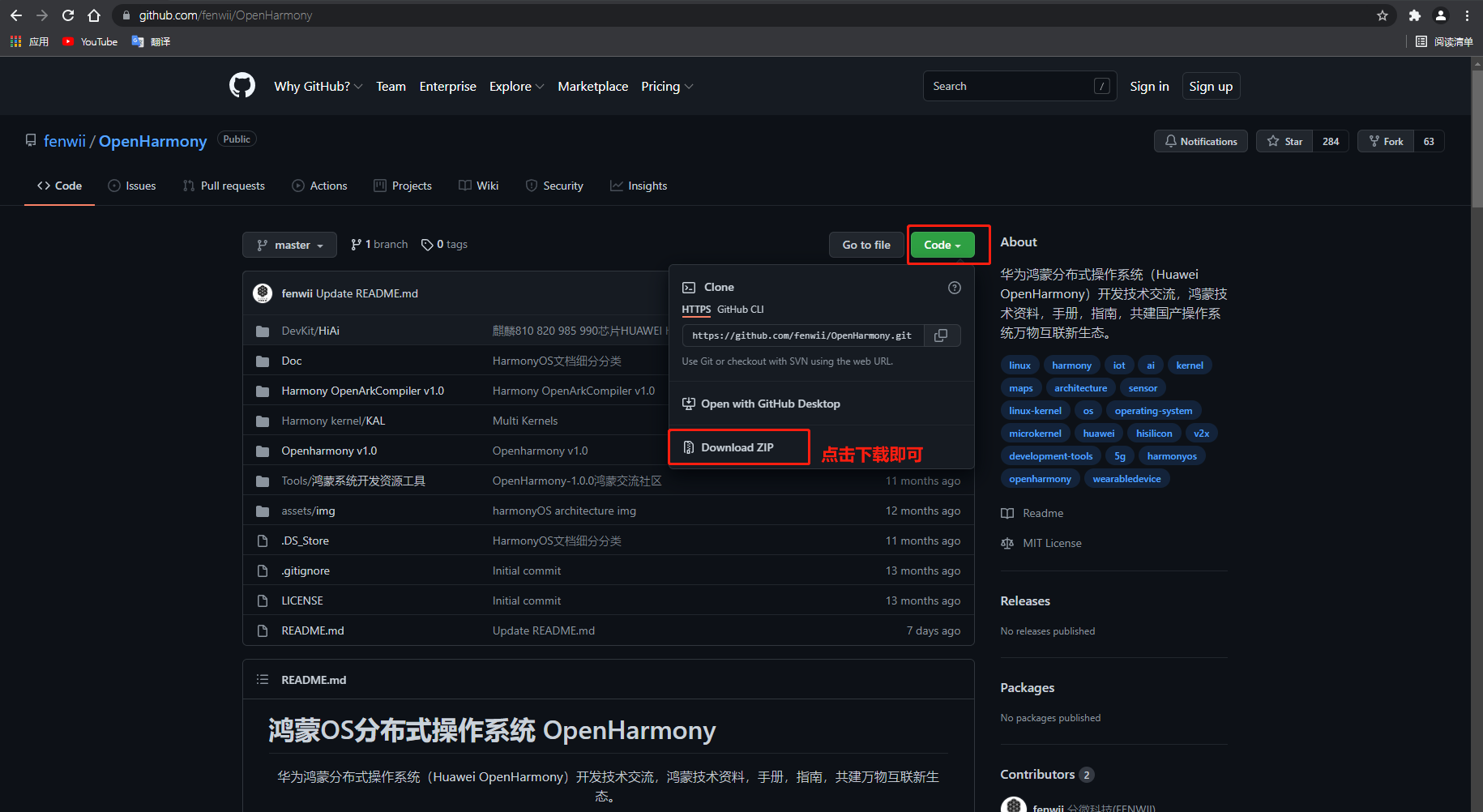Click the Enterprise nav link
The image size is (1483, 812).
point(448,86)
